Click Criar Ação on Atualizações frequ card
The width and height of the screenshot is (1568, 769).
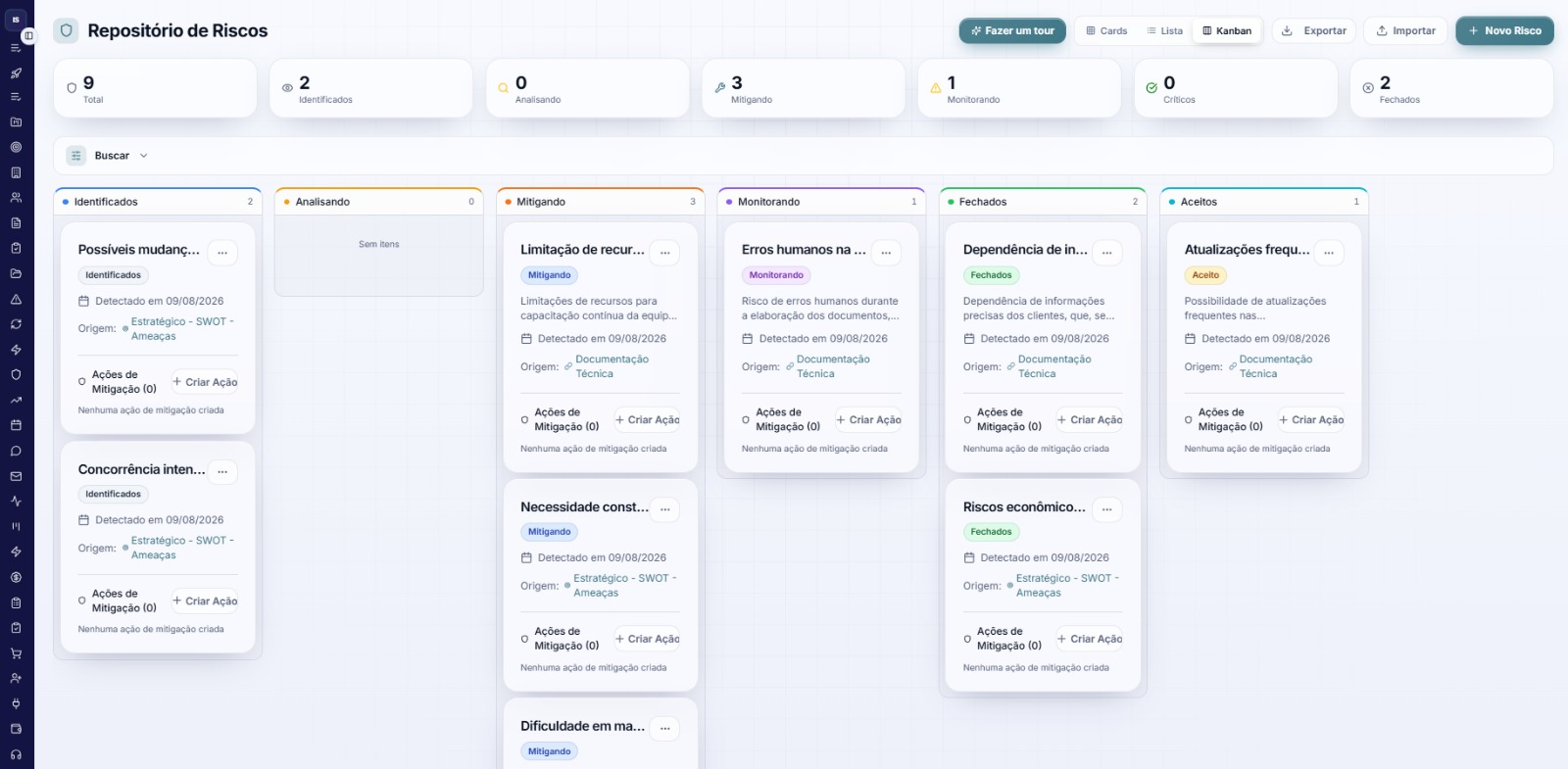[1311, 420]
